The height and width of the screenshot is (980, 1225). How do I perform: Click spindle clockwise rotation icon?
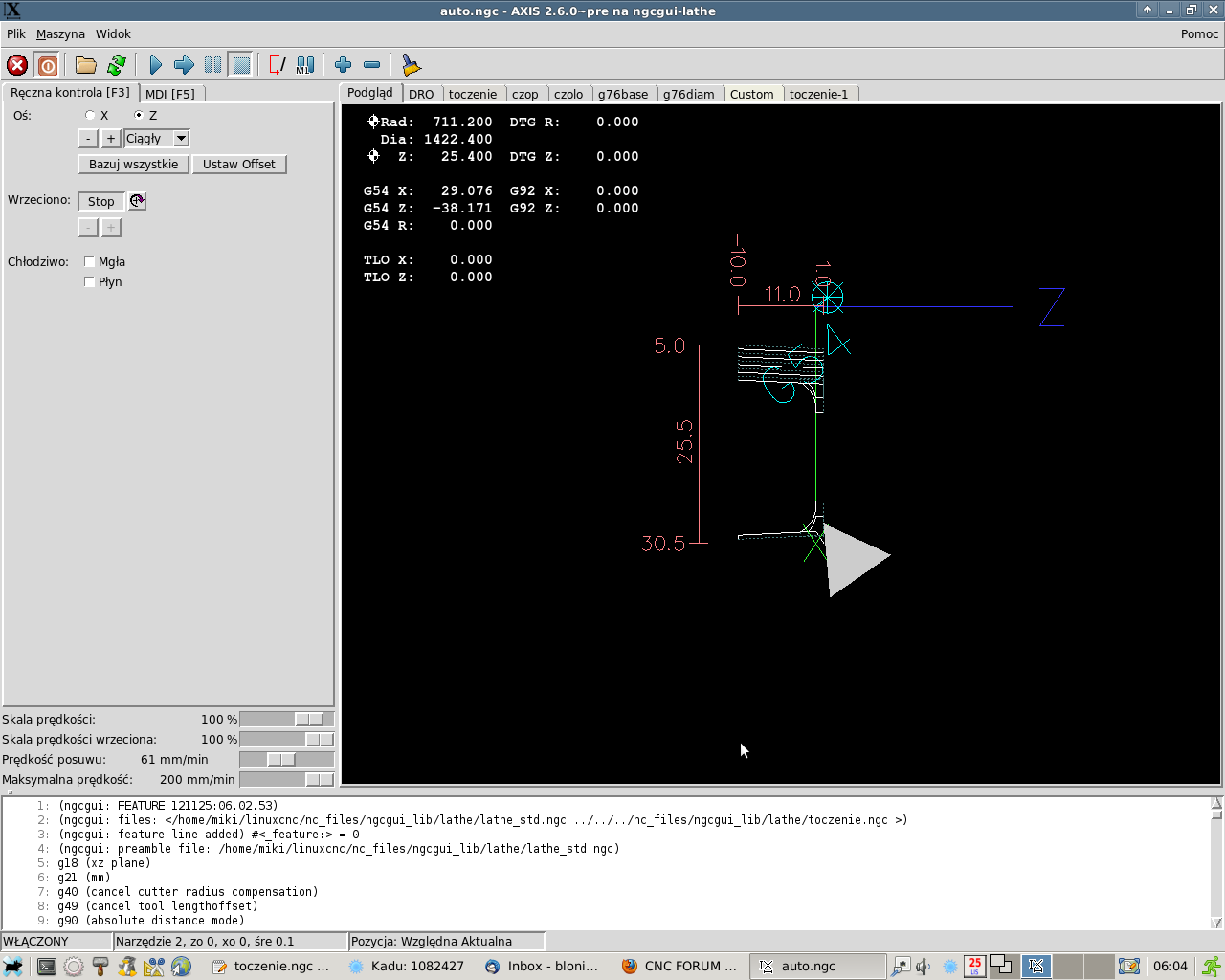pyautogui.click(x=138, y=201)
